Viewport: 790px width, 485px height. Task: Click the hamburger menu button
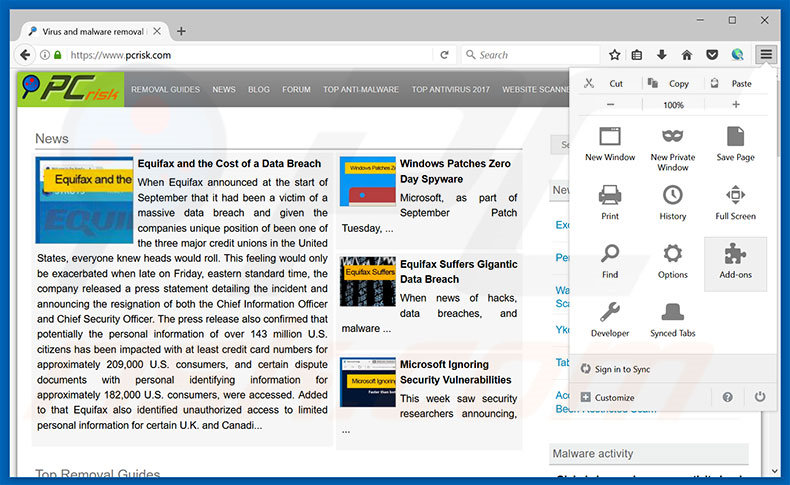click(x=766, y=54)
